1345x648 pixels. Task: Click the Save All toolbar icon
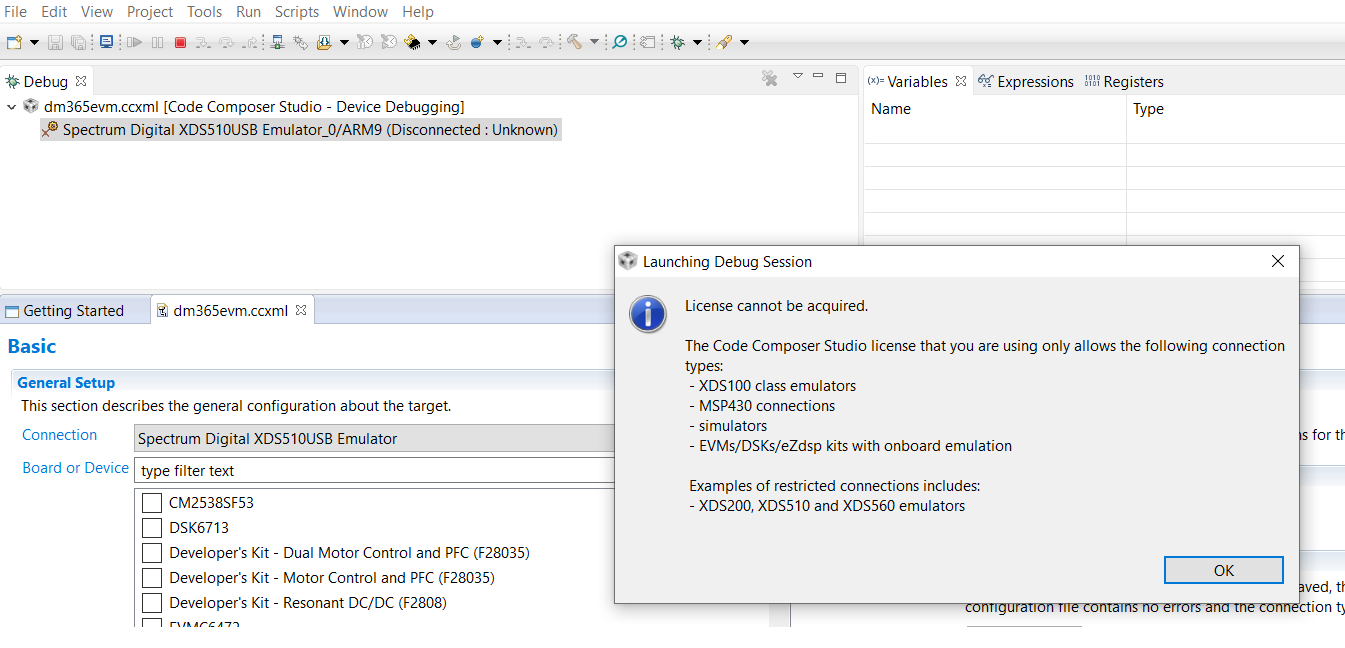[x=78, y=42]
